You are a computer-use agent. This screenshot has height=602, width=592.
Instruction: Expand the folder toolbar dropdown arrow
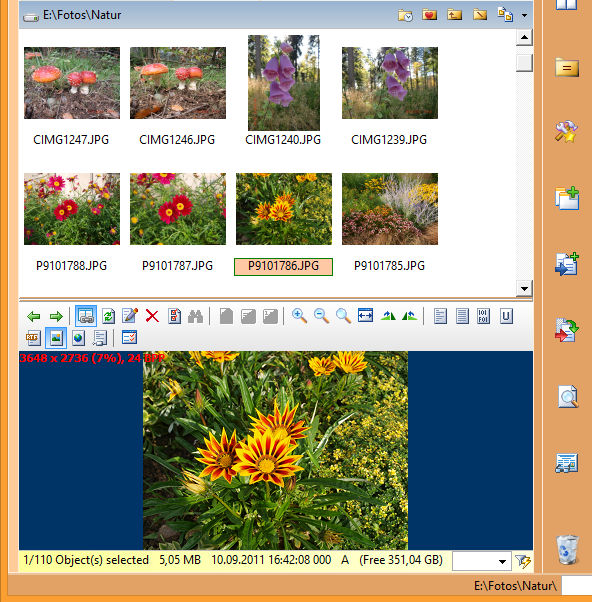coord(524,15)
